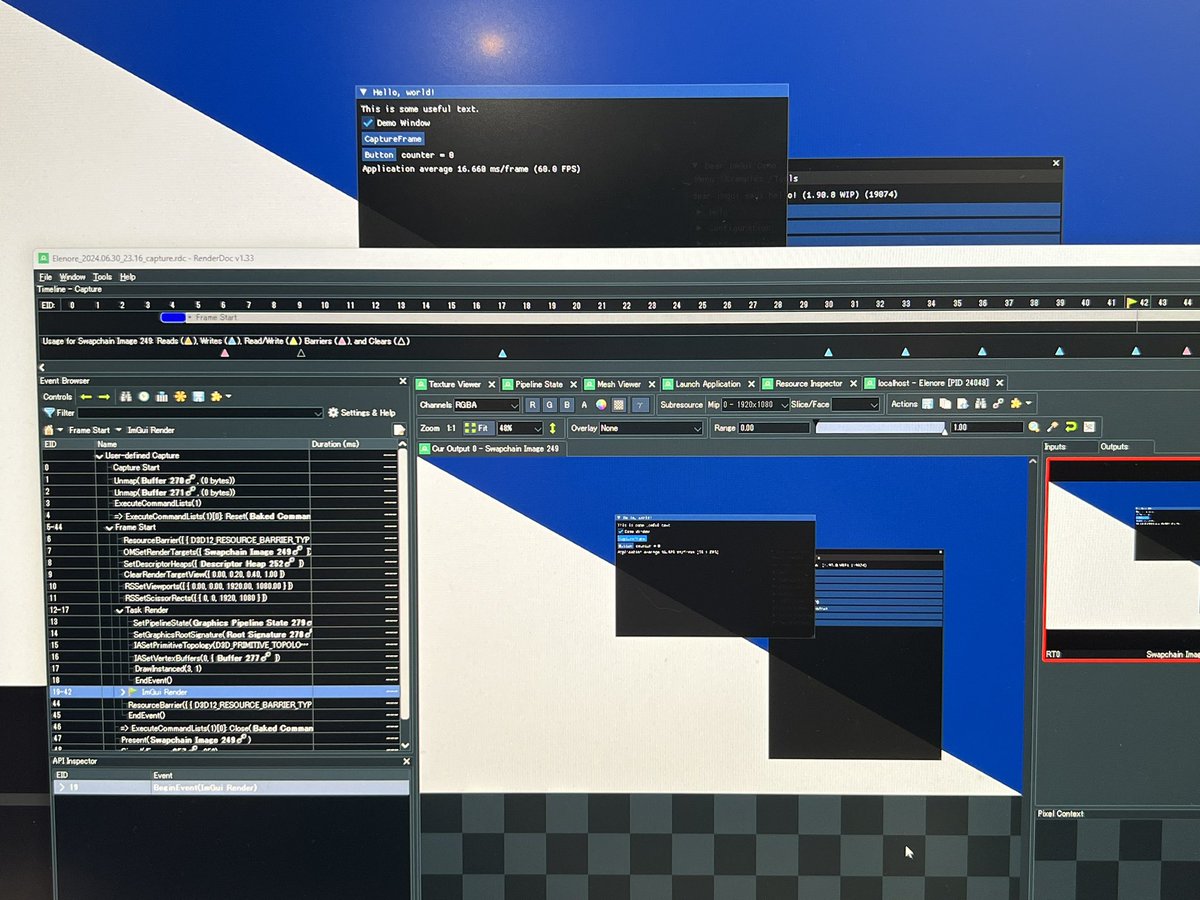Click the clock timing icon in Event Browser
Screen dimensions: 1200x900
point(144,397)
